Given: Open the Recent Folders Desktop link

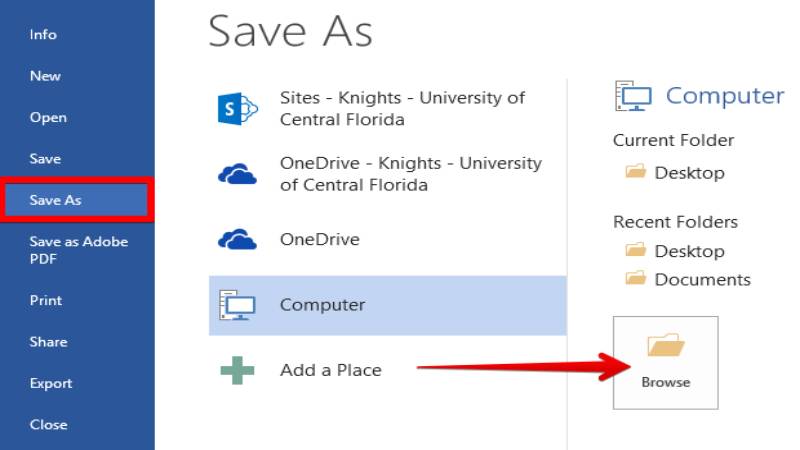Looking at the screenshot, I should pos(689,251).
